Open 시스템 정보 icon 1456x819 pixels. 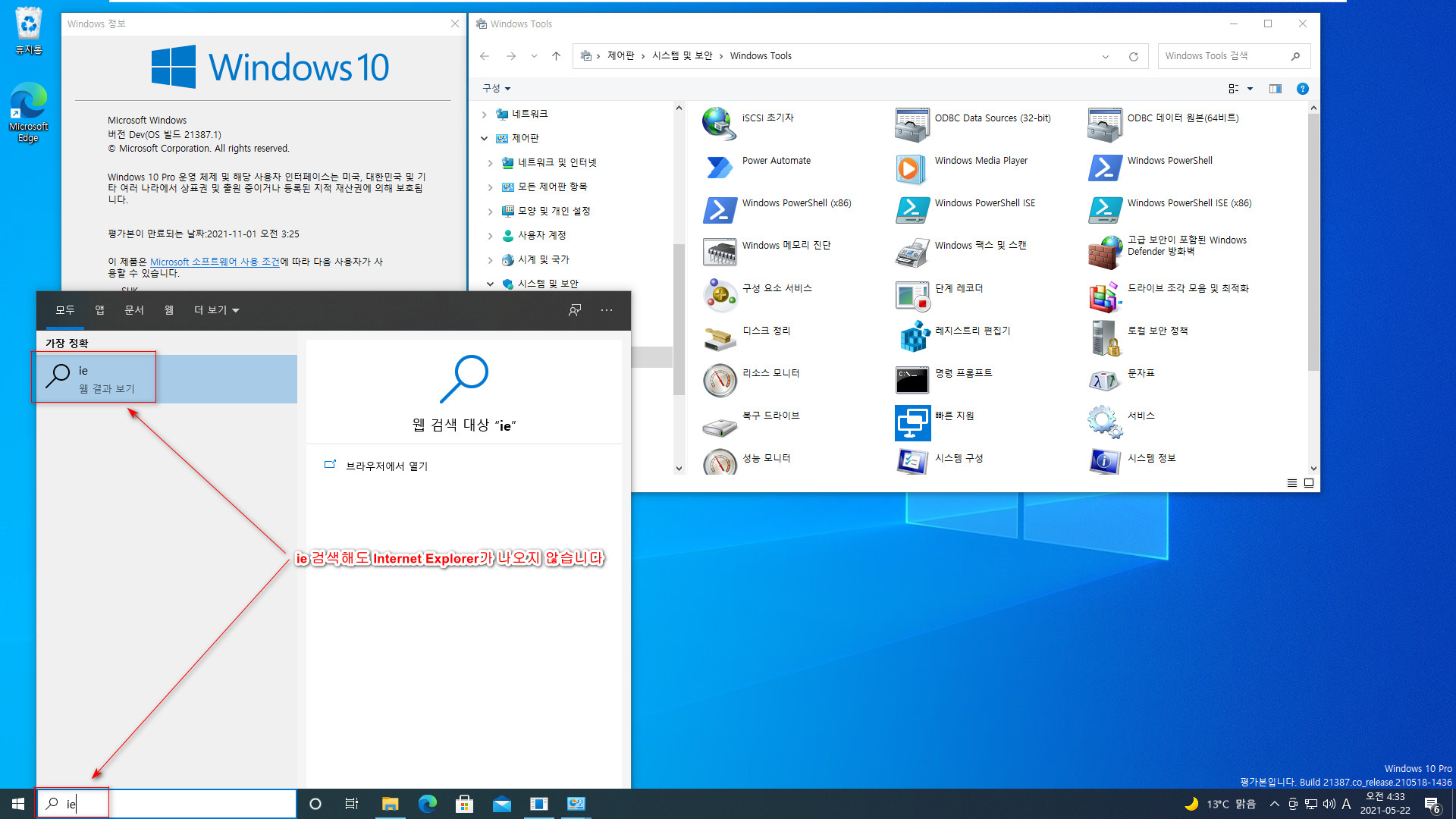(x=1104, y=460)
